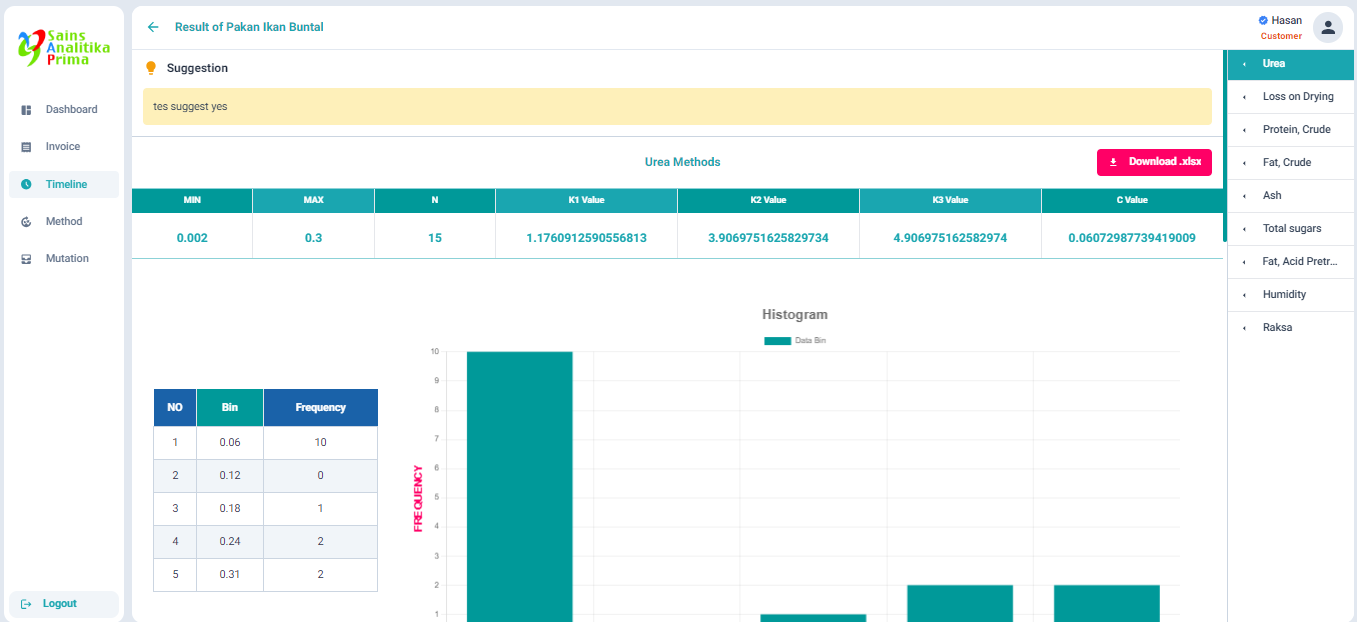Open the user profile avatar

coord(1327,28)
